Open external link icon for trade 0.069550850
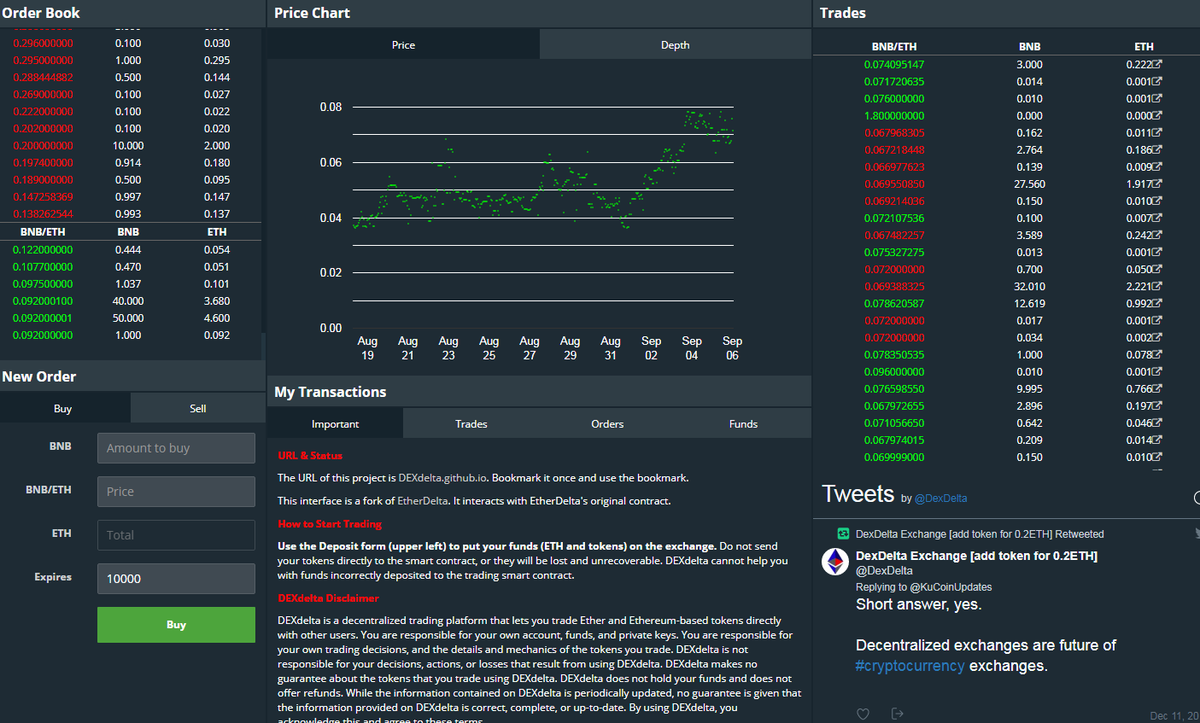 click(1158, 184)
